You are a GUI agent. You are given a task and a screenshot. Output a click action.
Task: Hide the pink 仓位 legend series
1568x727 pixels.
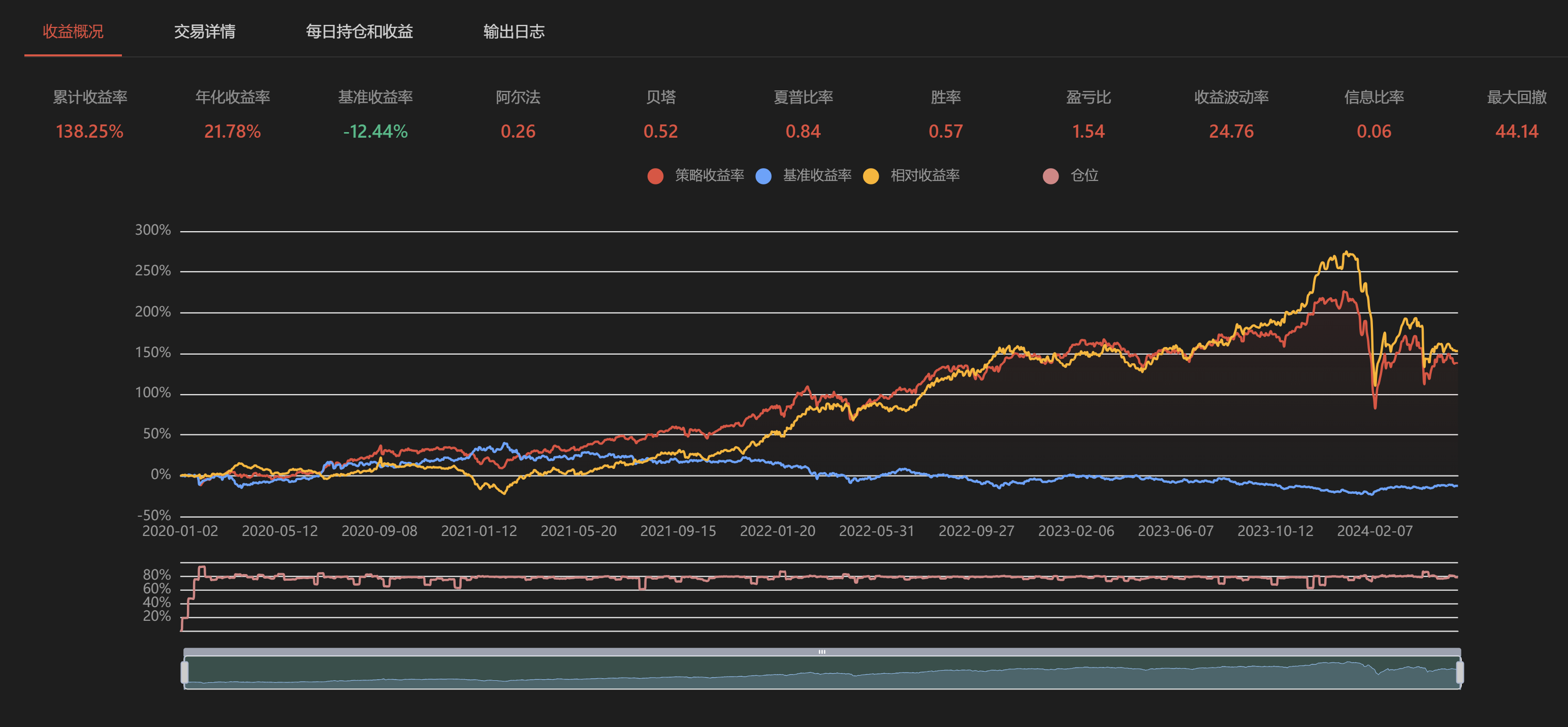point(1050,176)
